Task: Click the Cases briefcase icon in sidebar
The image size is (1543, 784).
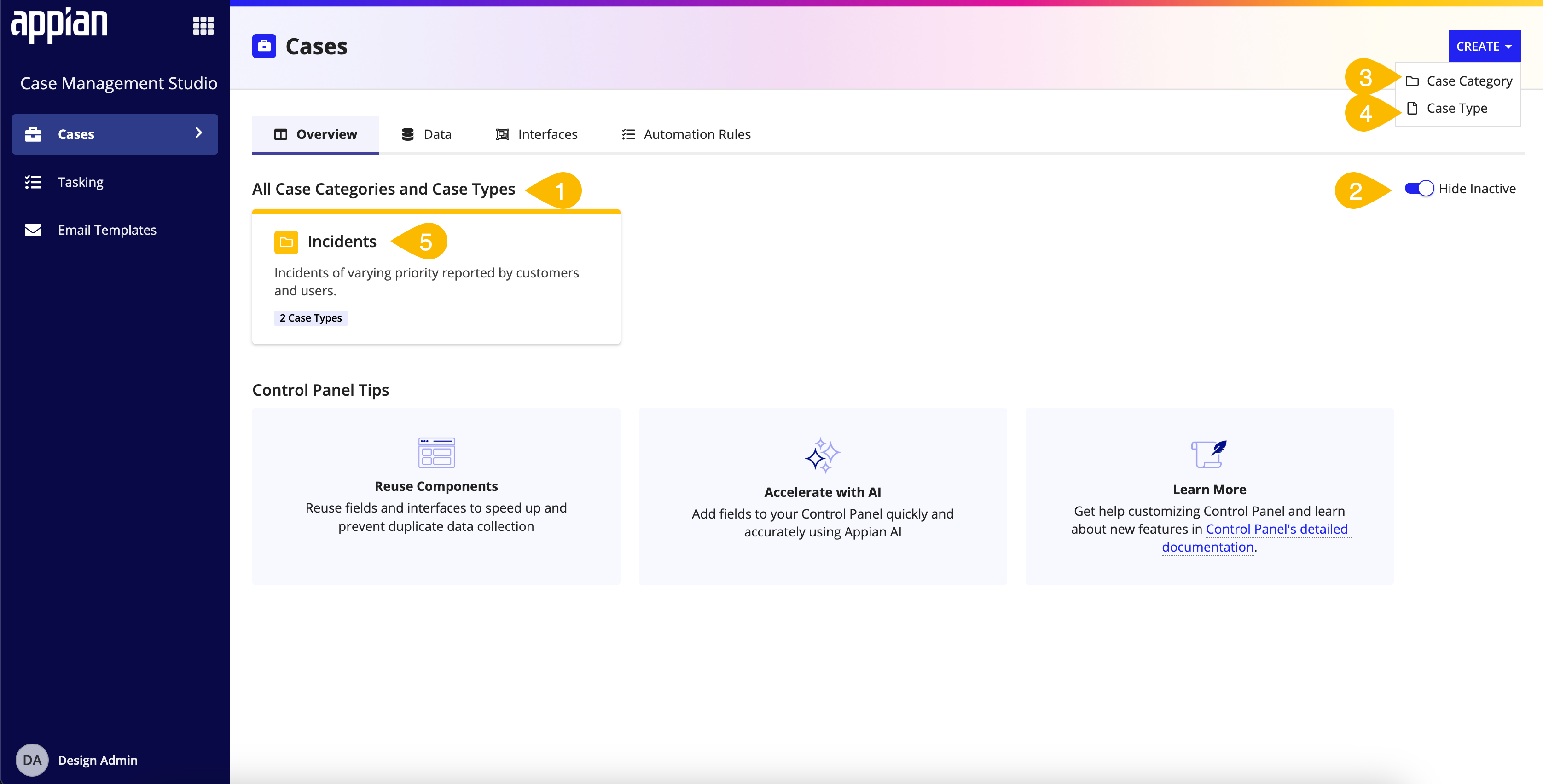Action: 33,134
